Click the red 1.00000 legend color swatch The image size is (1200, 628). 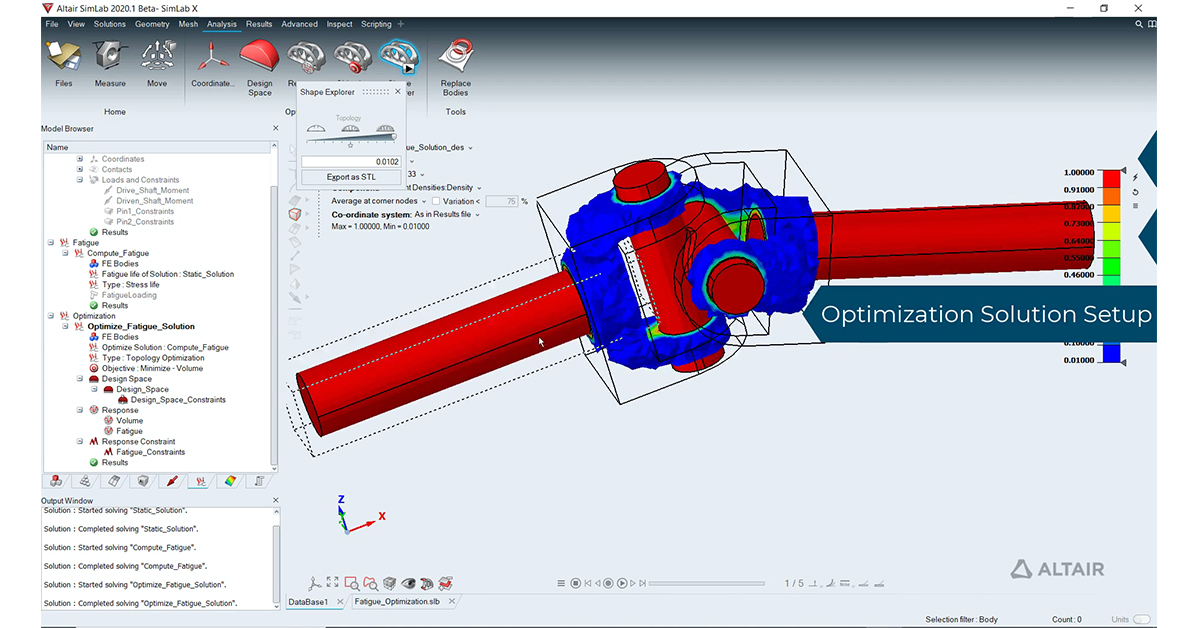coord(1111,179)
